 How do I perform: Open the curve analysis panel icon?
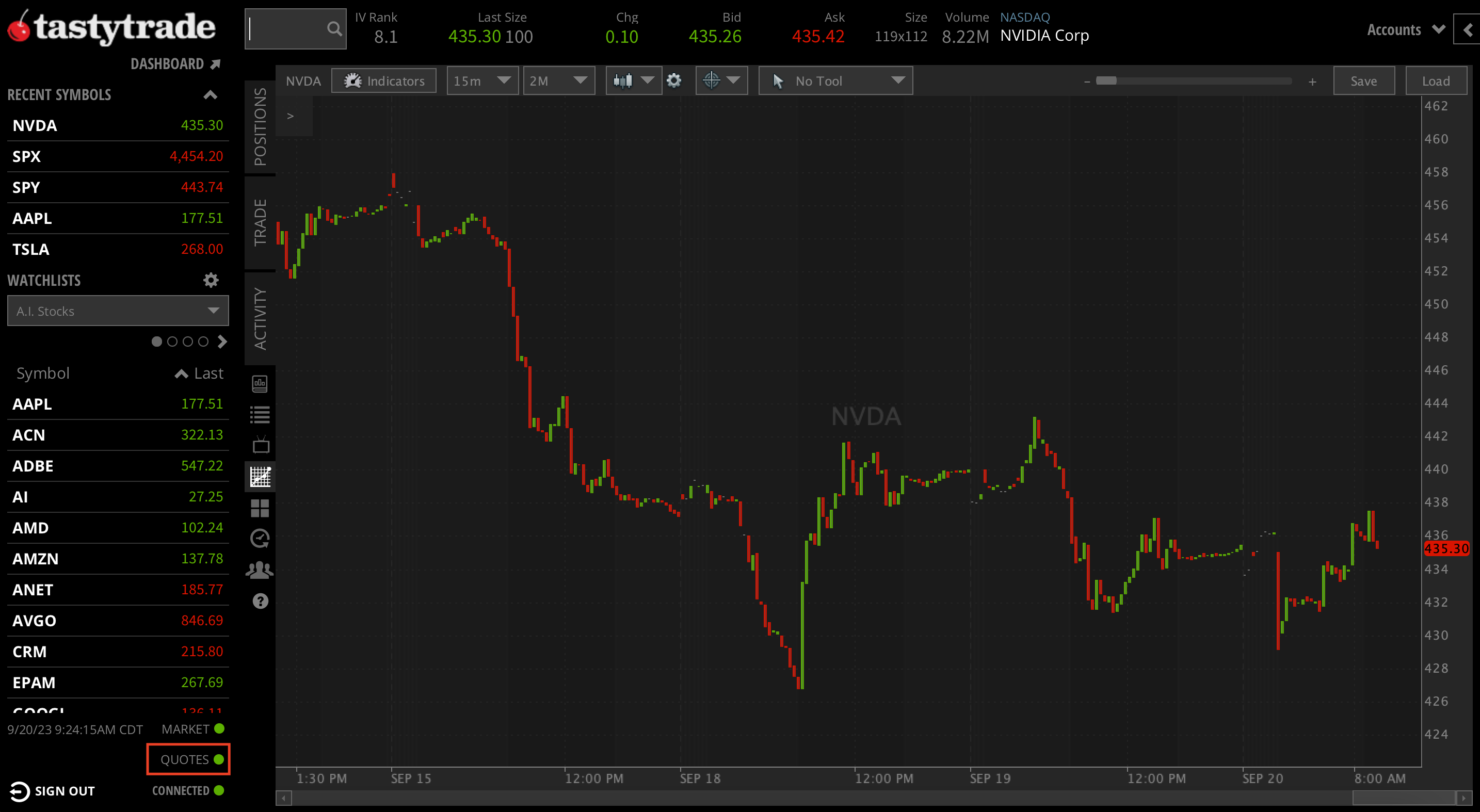[x=260, y=476]
